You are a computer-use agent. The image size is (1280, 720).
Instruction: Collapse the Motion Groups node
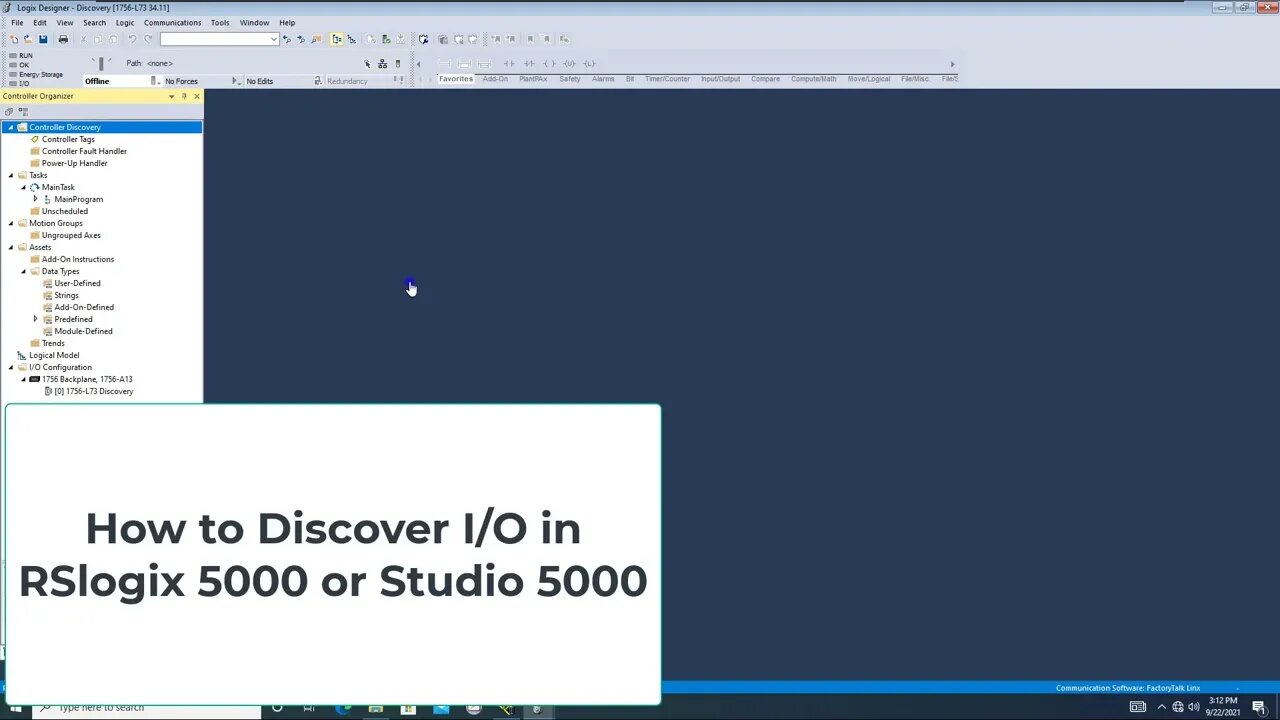point(11,223)
